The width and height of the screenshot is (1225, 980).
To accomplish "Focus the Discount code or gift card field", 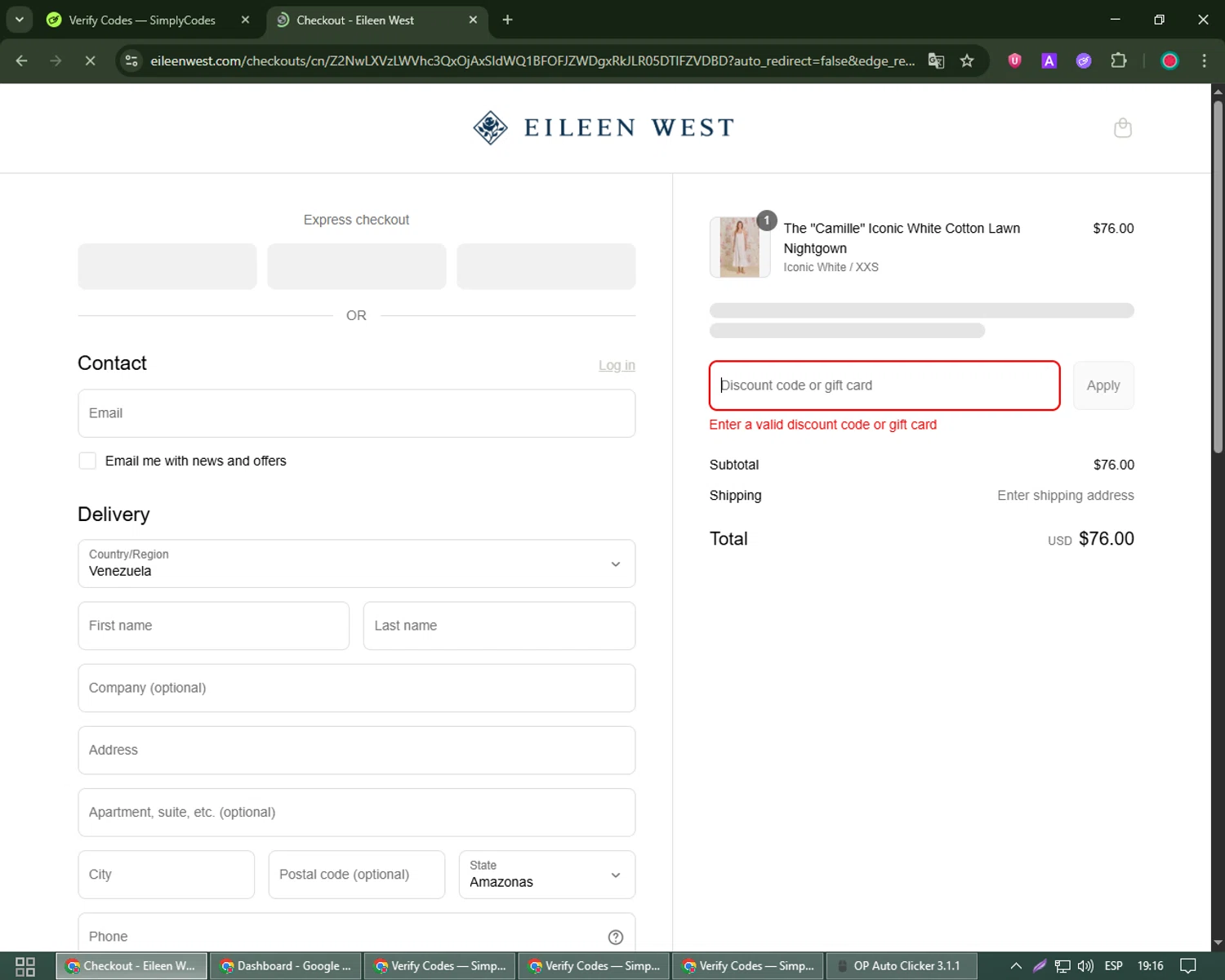I will 884,385.
